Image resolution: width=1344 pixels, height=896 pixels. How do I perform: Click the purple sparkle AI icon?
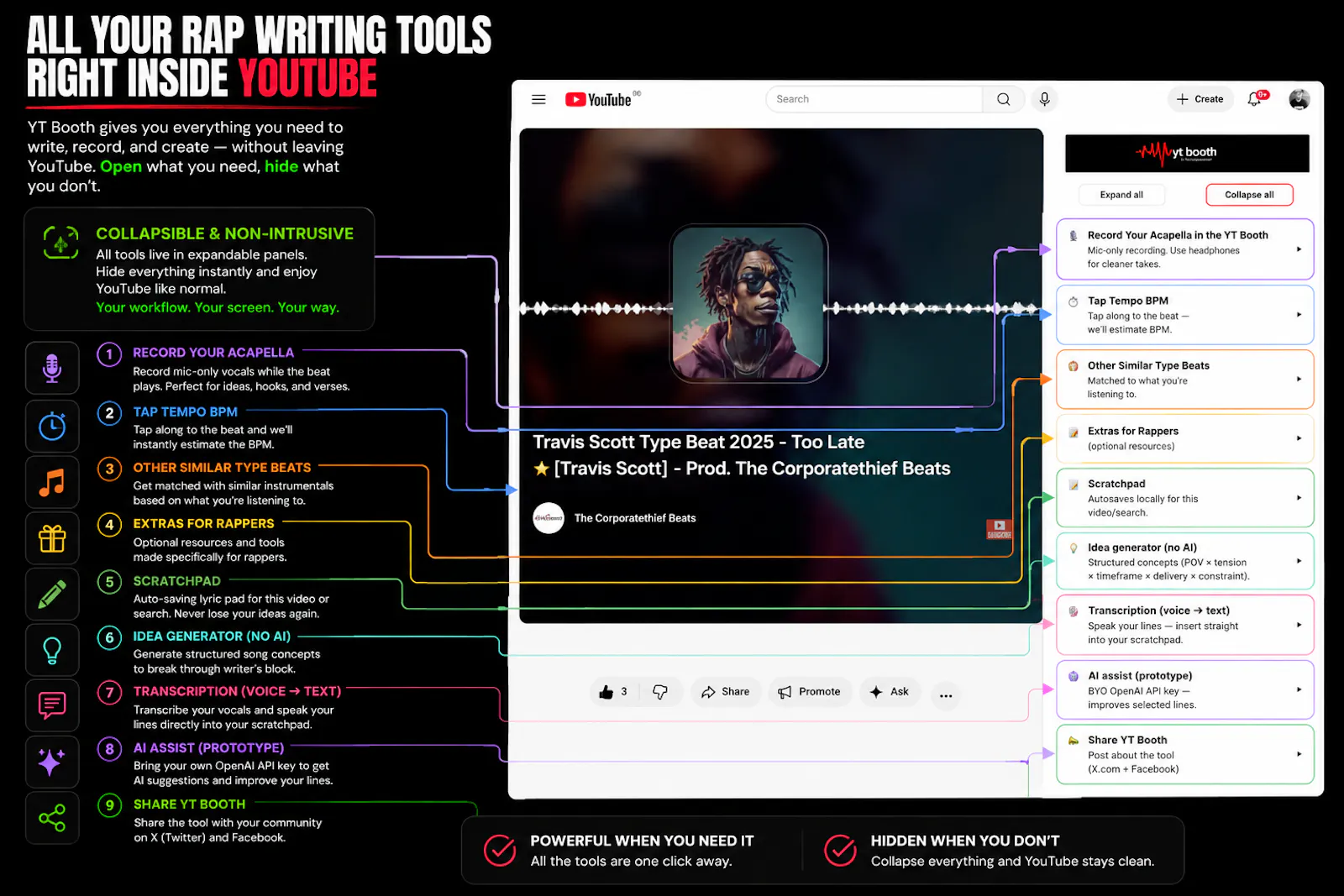[52, 762]
